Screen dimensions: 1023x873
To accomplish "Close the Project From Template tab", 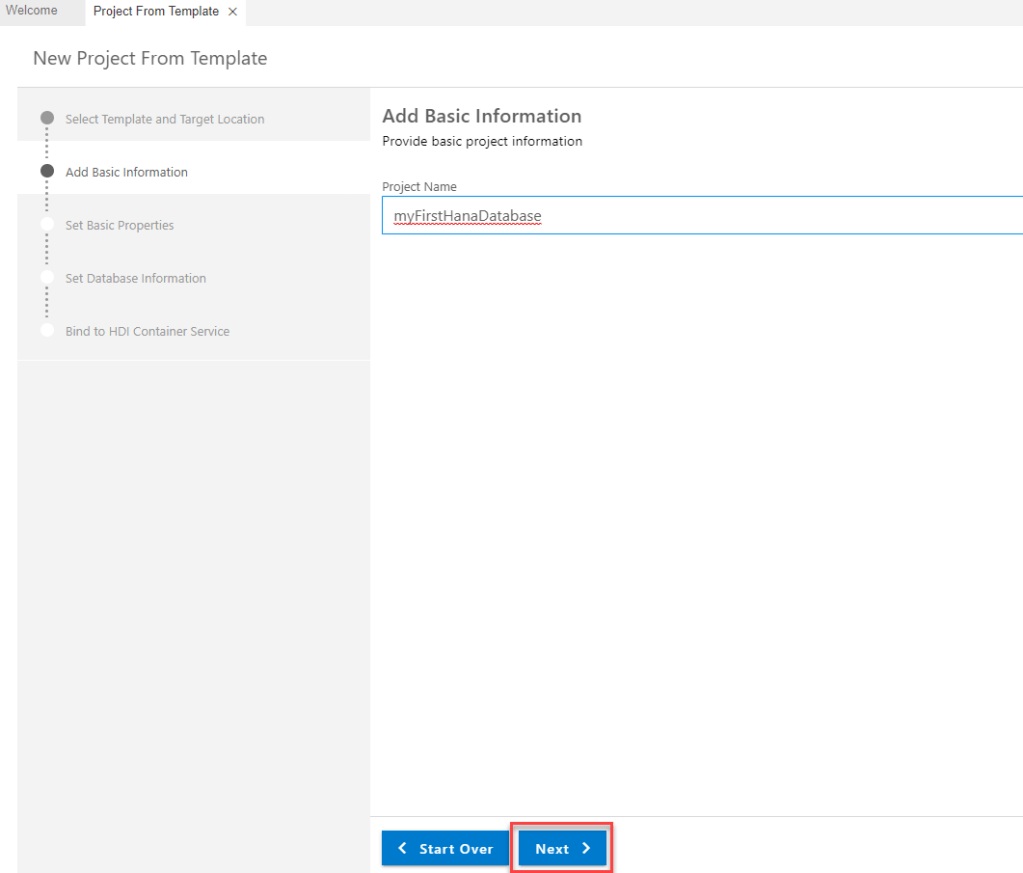I will [233, 12].
